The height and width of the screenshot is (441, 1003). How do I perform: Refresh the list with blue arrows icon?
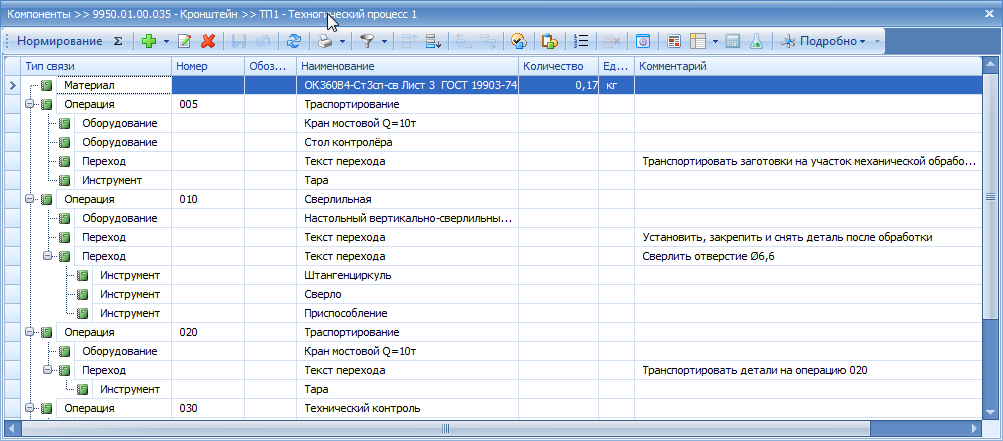pos(294,41)
